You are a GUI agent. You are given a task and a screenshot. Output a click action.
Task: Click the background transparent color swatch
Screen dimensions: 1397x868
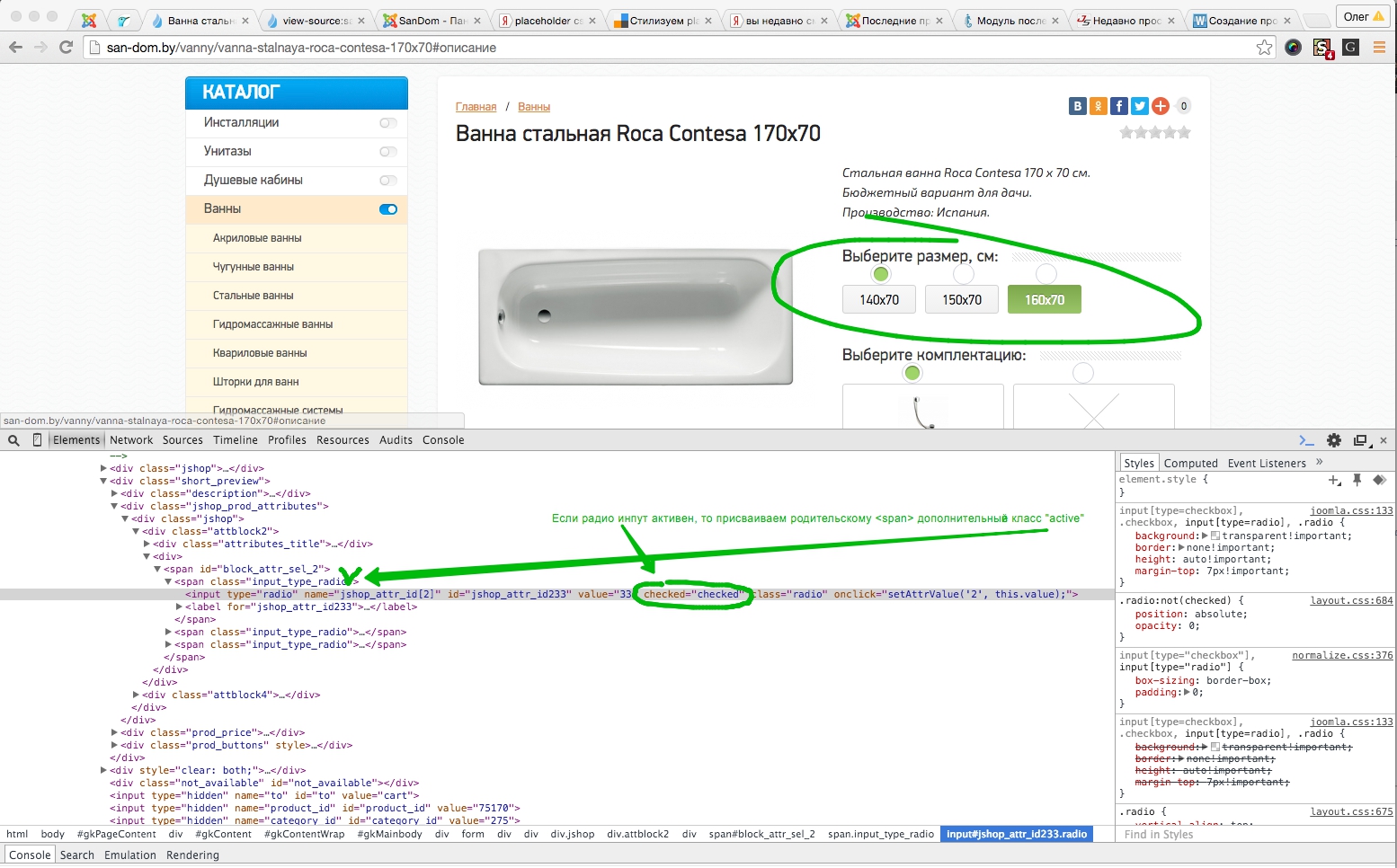[x=1215, y=536]
